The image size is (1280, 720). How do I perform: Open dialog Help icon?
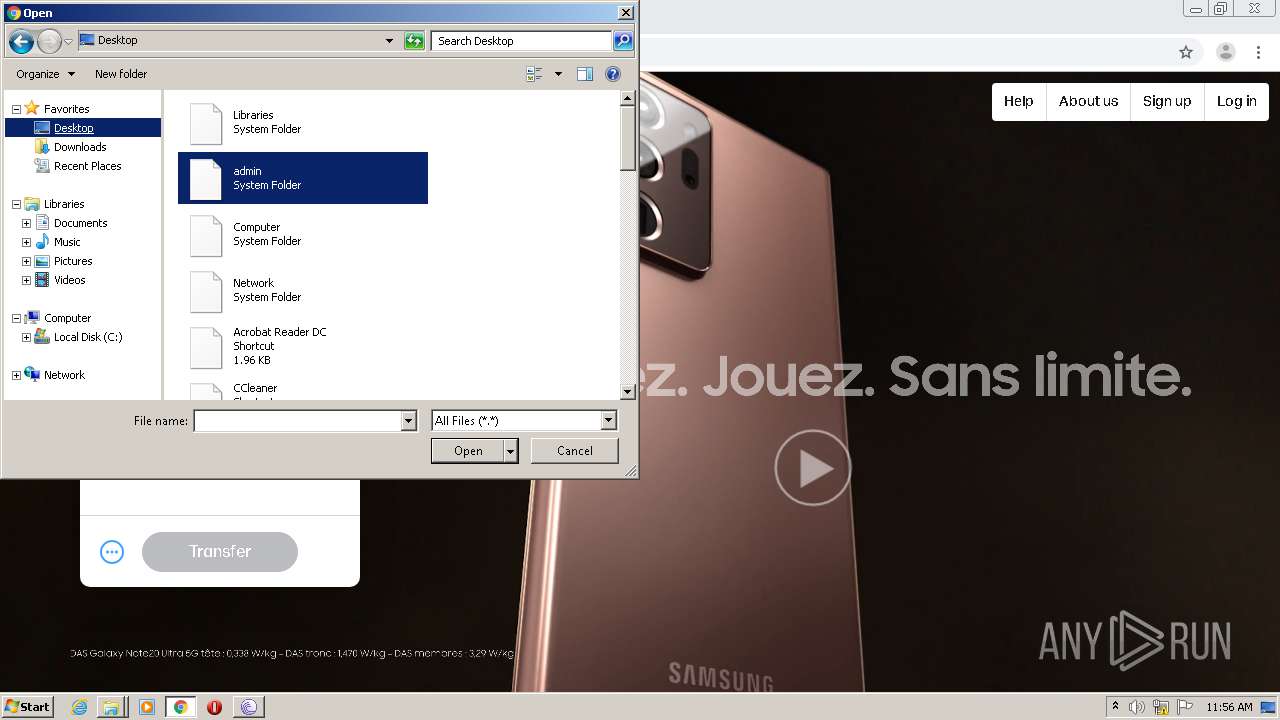point(613,74)
